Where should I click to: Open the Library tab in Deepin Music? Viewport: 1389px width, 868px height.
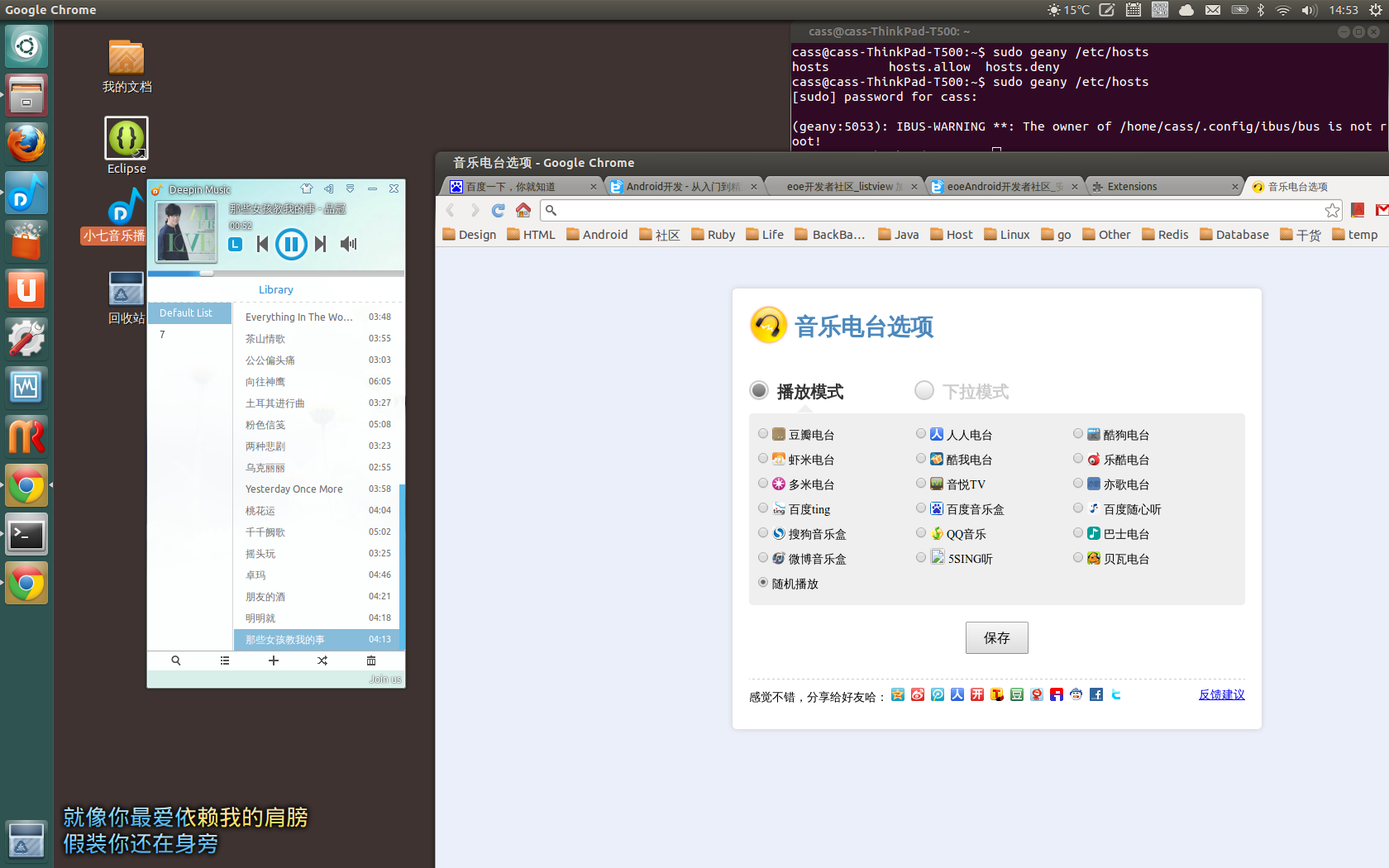click(276, 289)
